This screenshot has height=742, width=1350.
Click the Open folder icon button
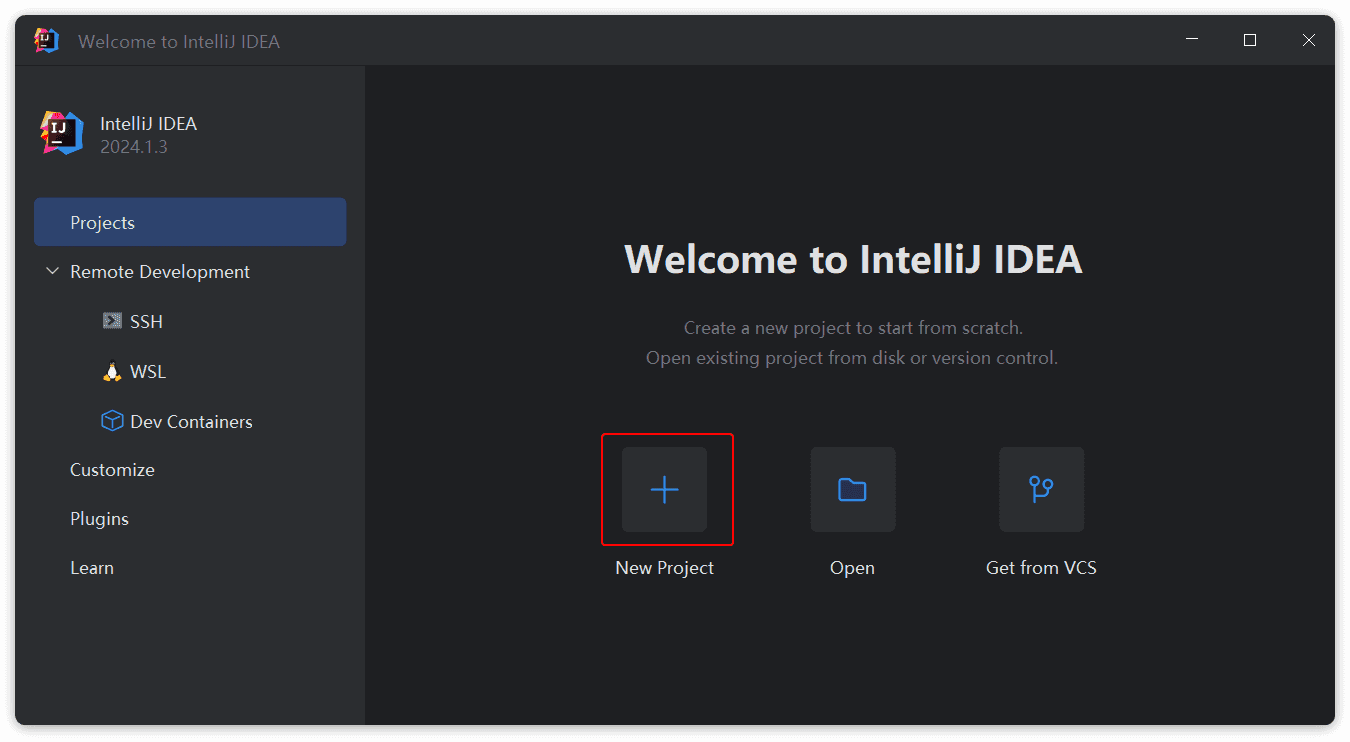852,489
